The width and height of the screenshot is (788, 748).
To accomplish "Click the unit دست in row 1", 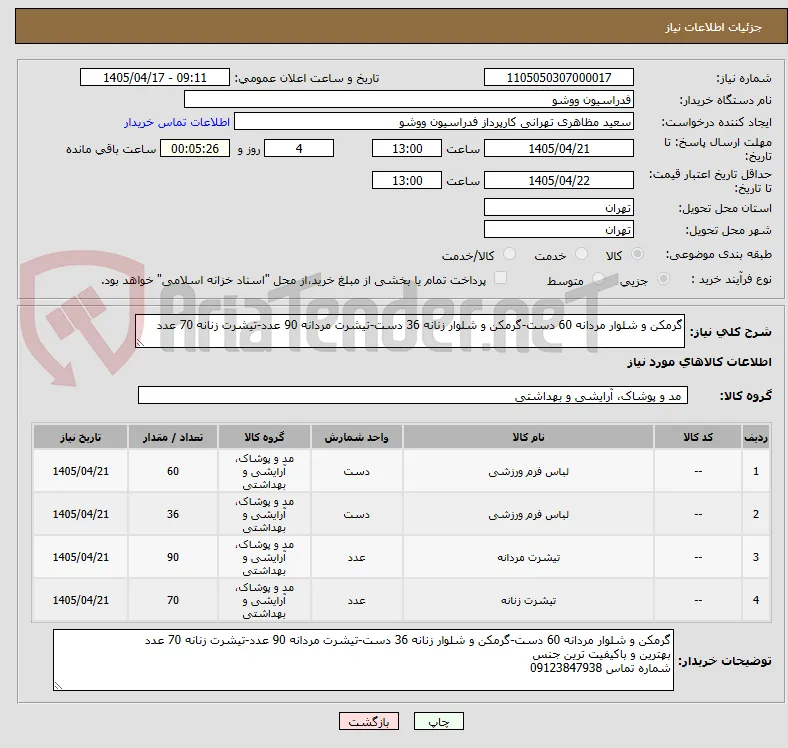I will 356,472.
